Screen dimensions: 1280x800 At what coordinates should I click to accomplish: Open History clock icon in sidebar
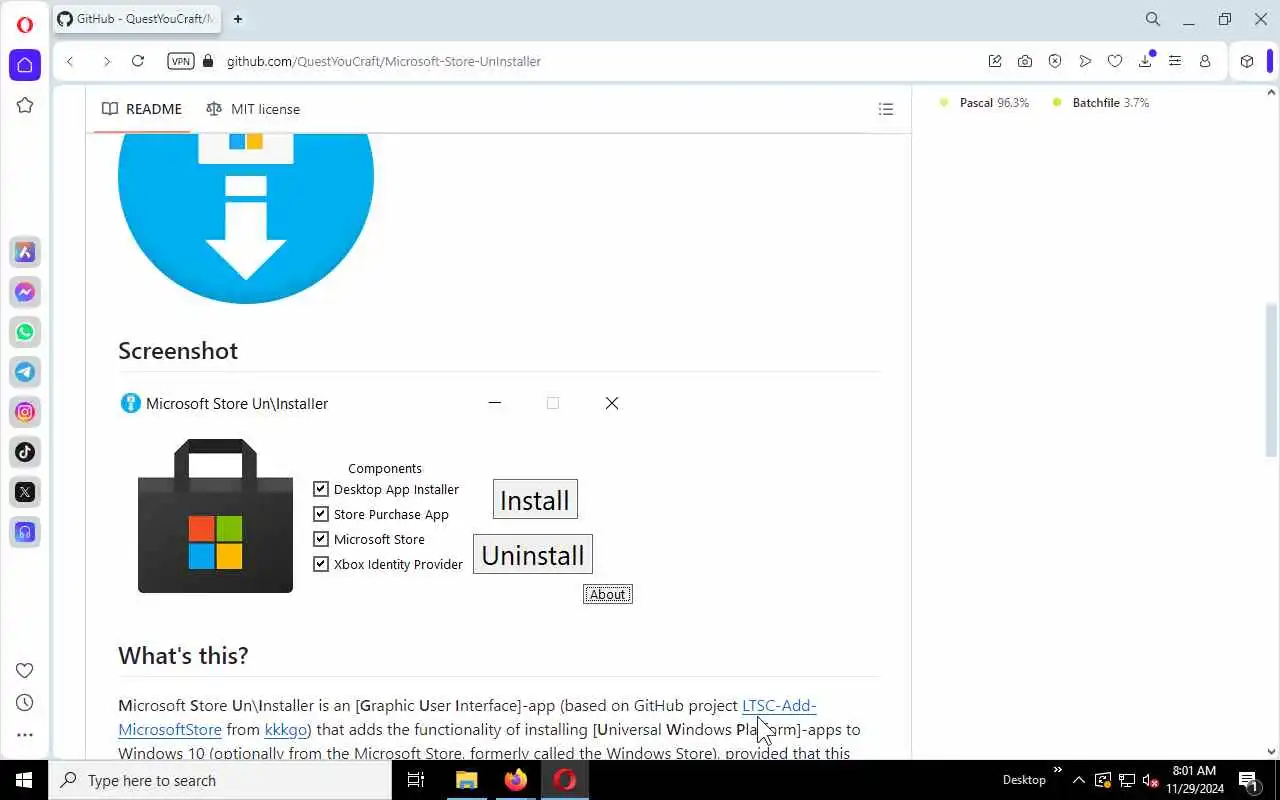tap(25, 702)
